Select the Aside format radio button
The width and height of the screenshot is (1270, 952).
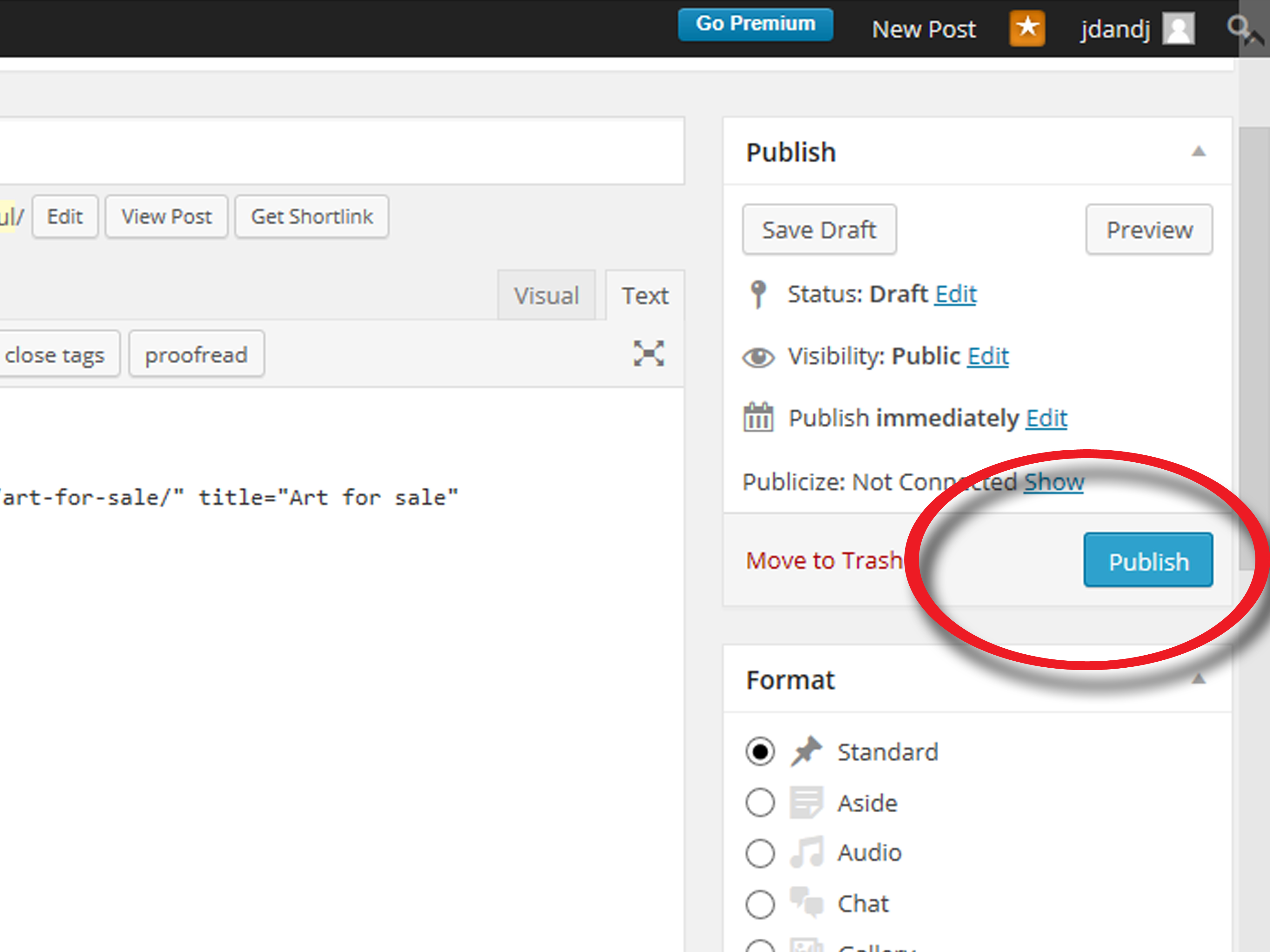click(759, 802)
